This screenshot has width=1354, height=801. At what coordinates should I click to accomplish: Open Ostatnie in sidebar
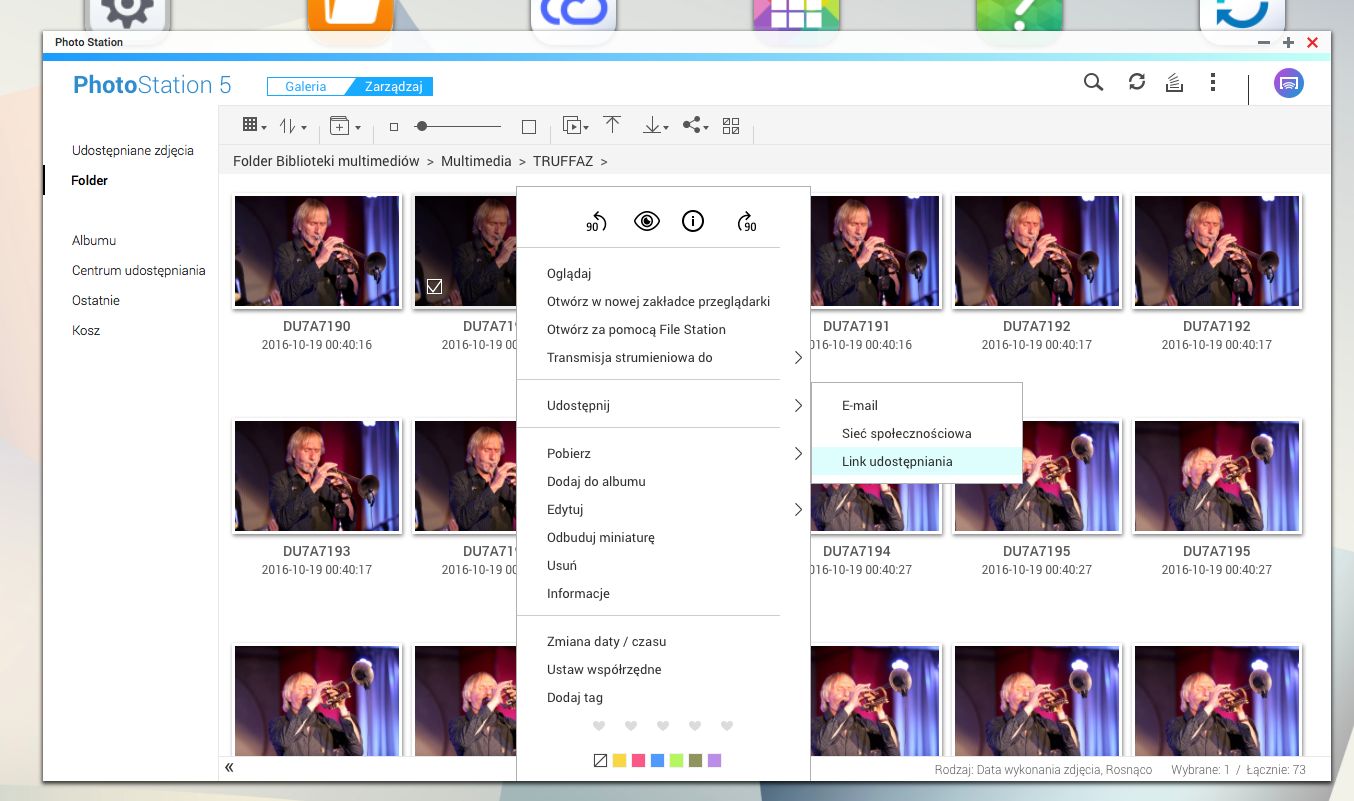pyautogui.click(x=96, y=300)
